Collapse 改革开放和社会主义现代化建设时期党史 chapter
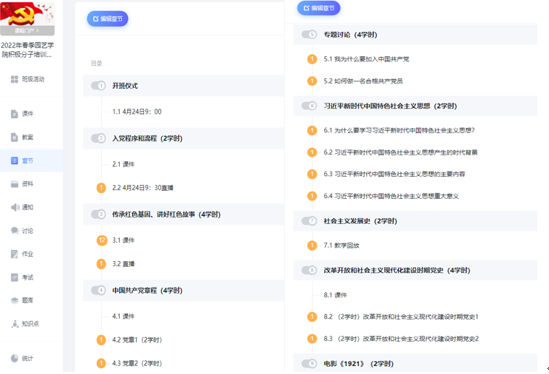The width and height of the screenshot is (549, 374). [x=415, y=270]
